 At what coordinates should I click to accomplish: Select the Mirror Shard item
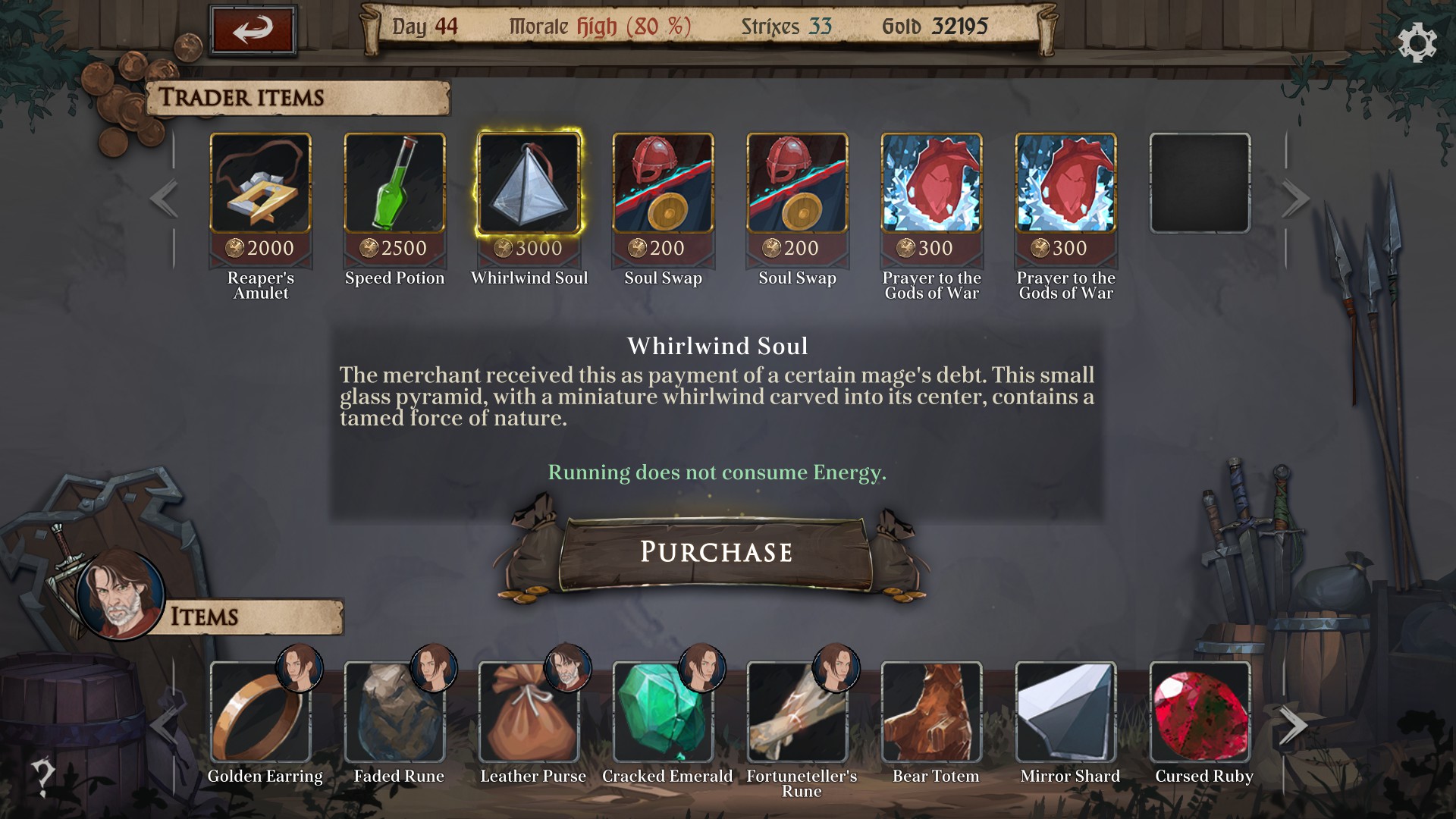point(1065,712)
